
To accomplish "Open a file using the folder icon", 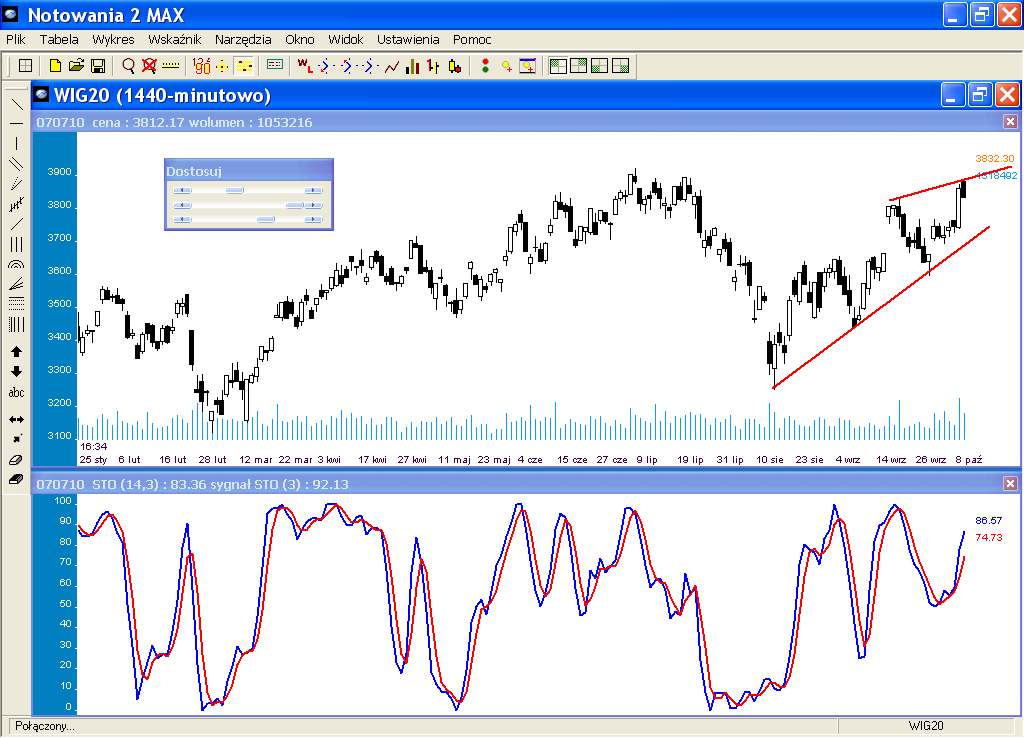I will point(76,66).
